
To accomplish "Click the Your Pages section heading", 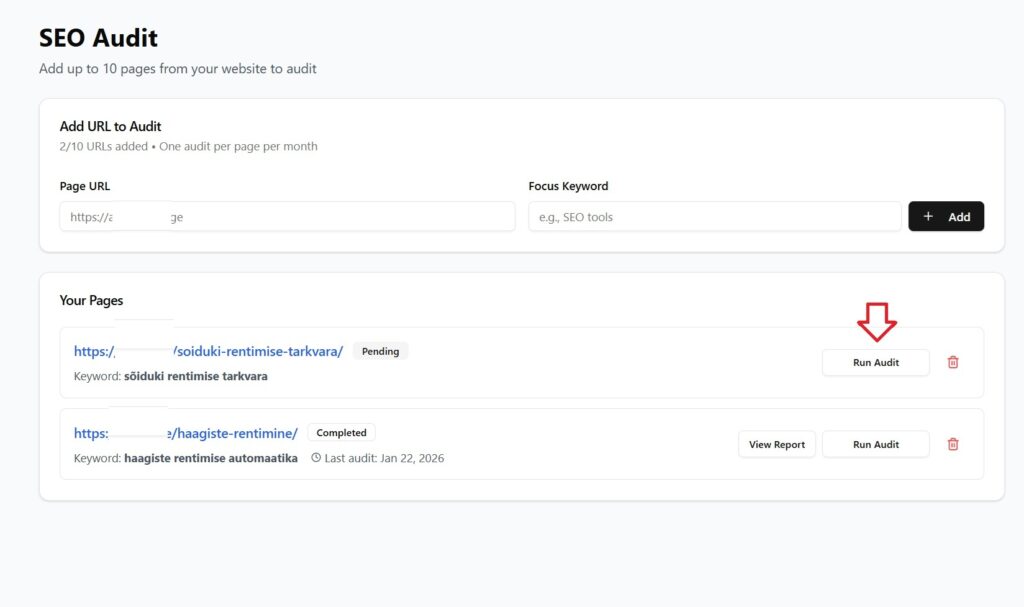I will [x=91, y=300].
